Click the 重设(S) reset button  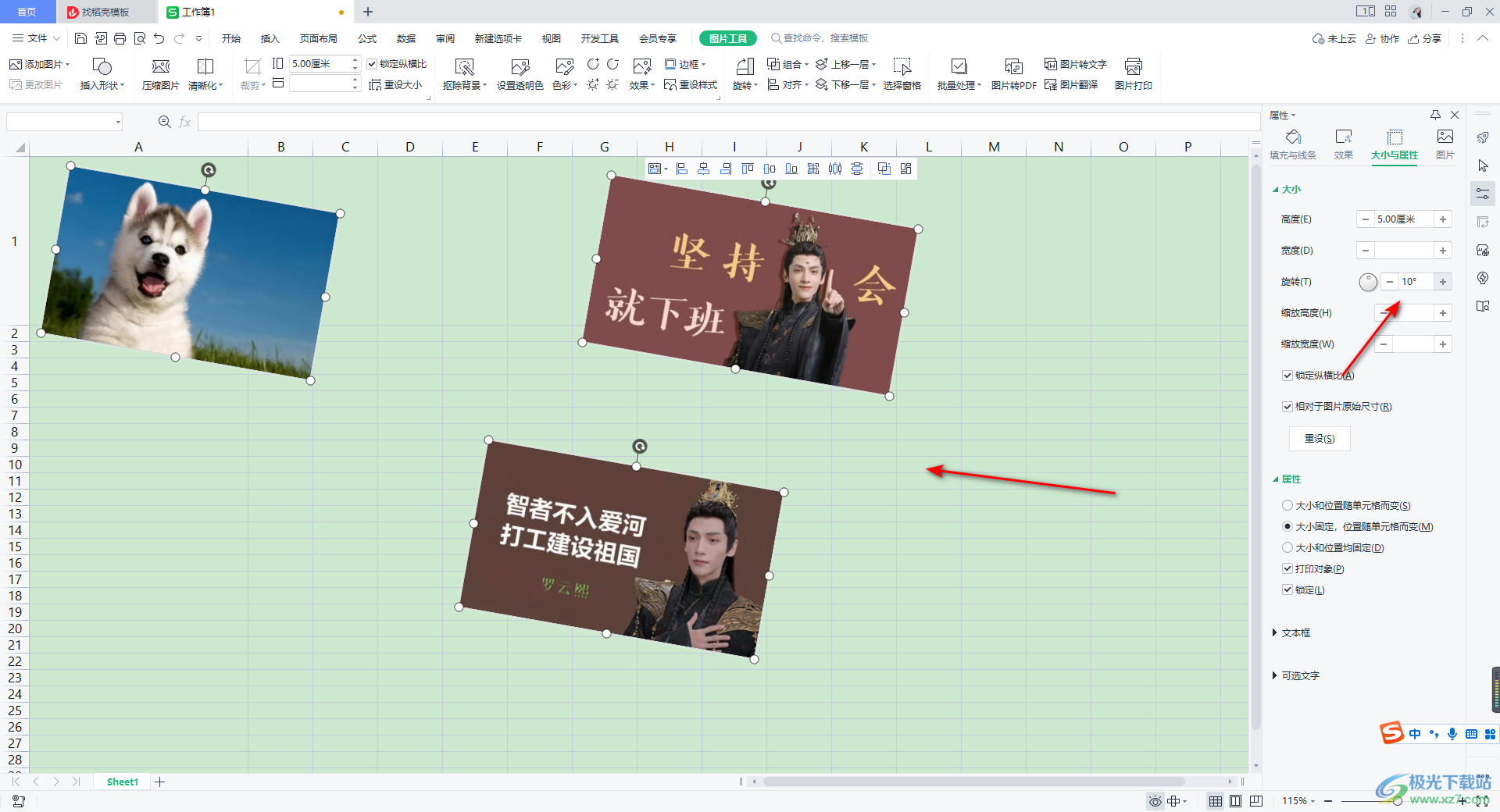tap(1320, 439)
